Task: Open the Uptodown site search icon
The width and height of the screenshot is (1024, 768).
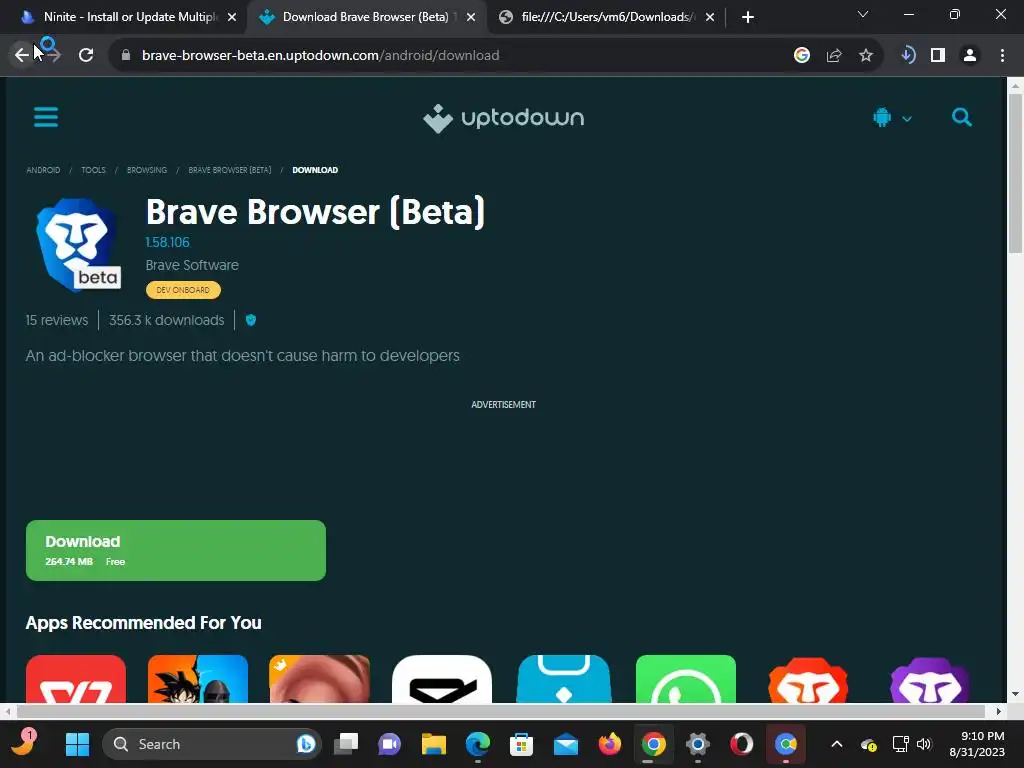Action: click(961, 118)
